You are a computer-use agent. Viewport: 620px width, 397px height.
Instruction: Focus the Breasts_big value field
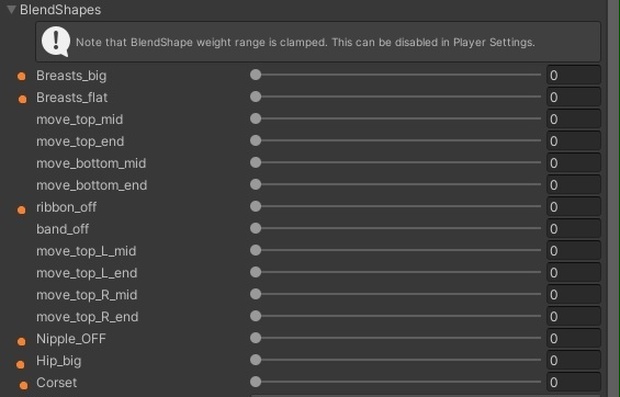click(x=573, y=75)
